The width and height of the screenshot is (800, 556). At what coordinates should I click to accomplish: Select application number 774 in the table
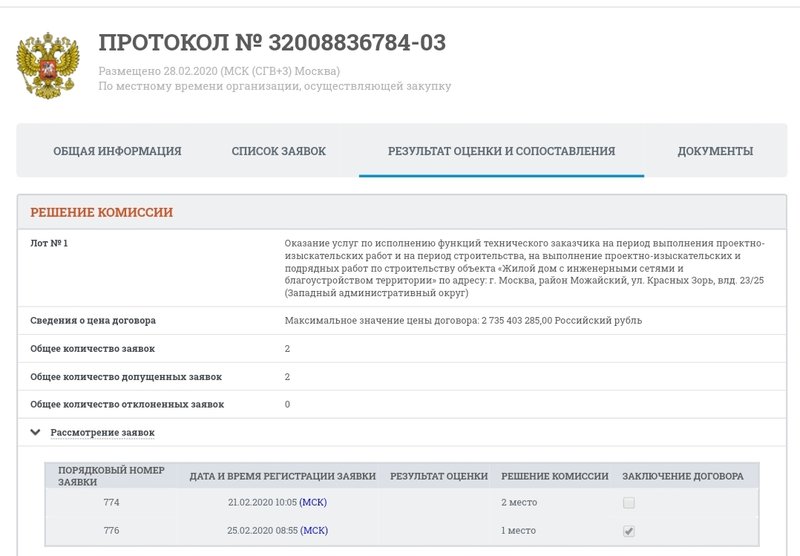[x=111, y=503]
